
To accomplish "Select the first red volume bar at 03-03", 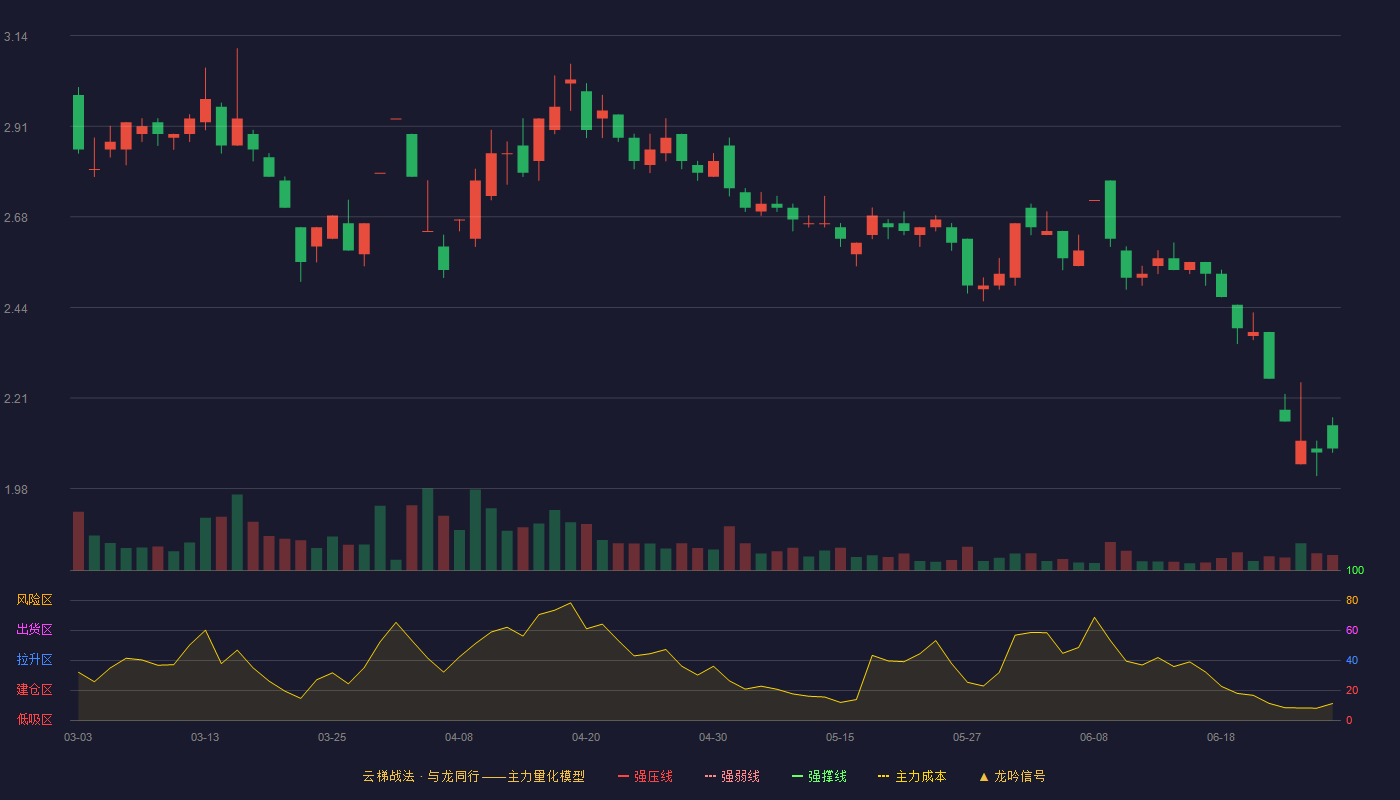I will (78, 541).
